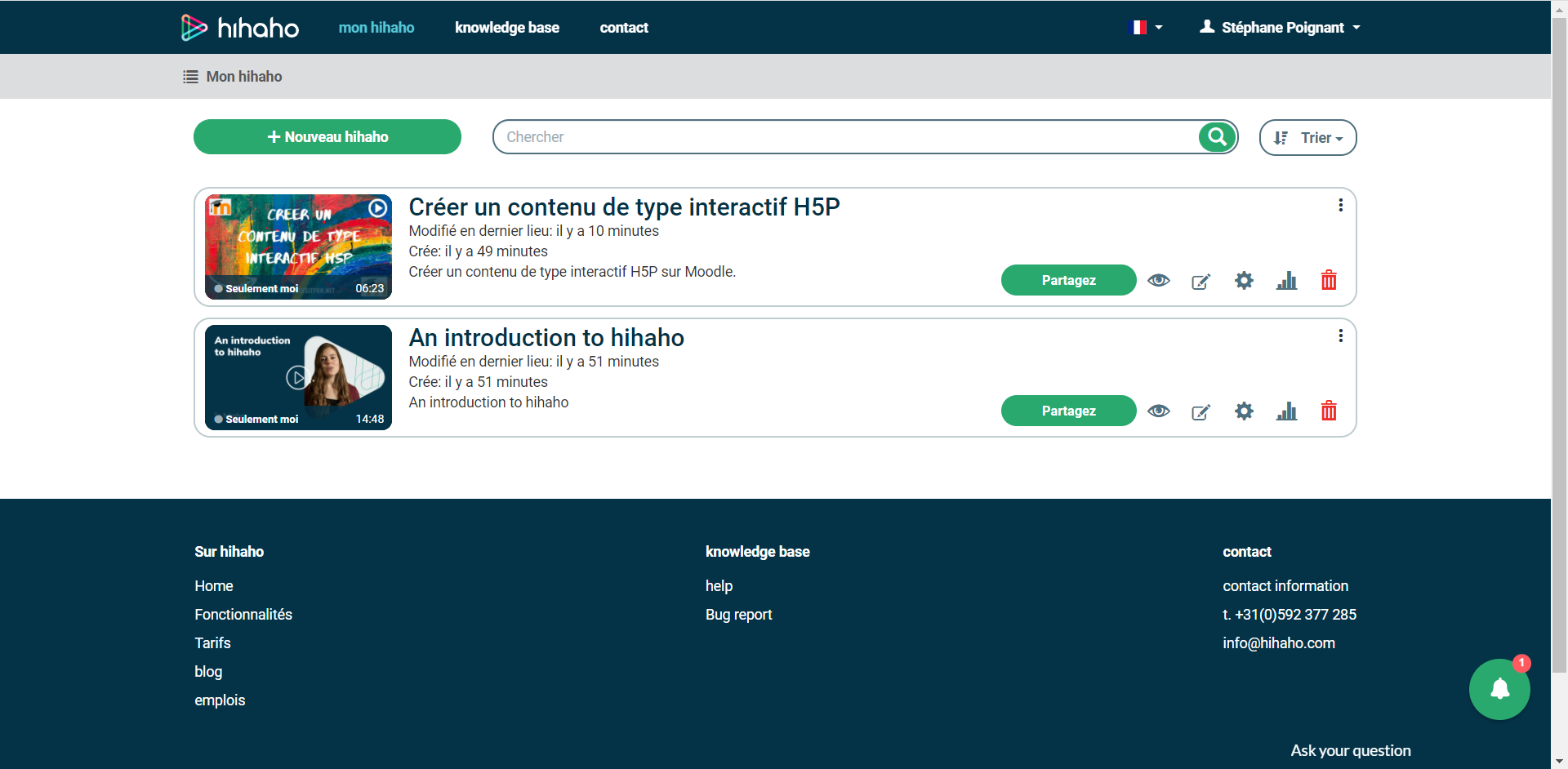
Task: Open the notification bell chat widget
Action: click(x=1499, y=689)
